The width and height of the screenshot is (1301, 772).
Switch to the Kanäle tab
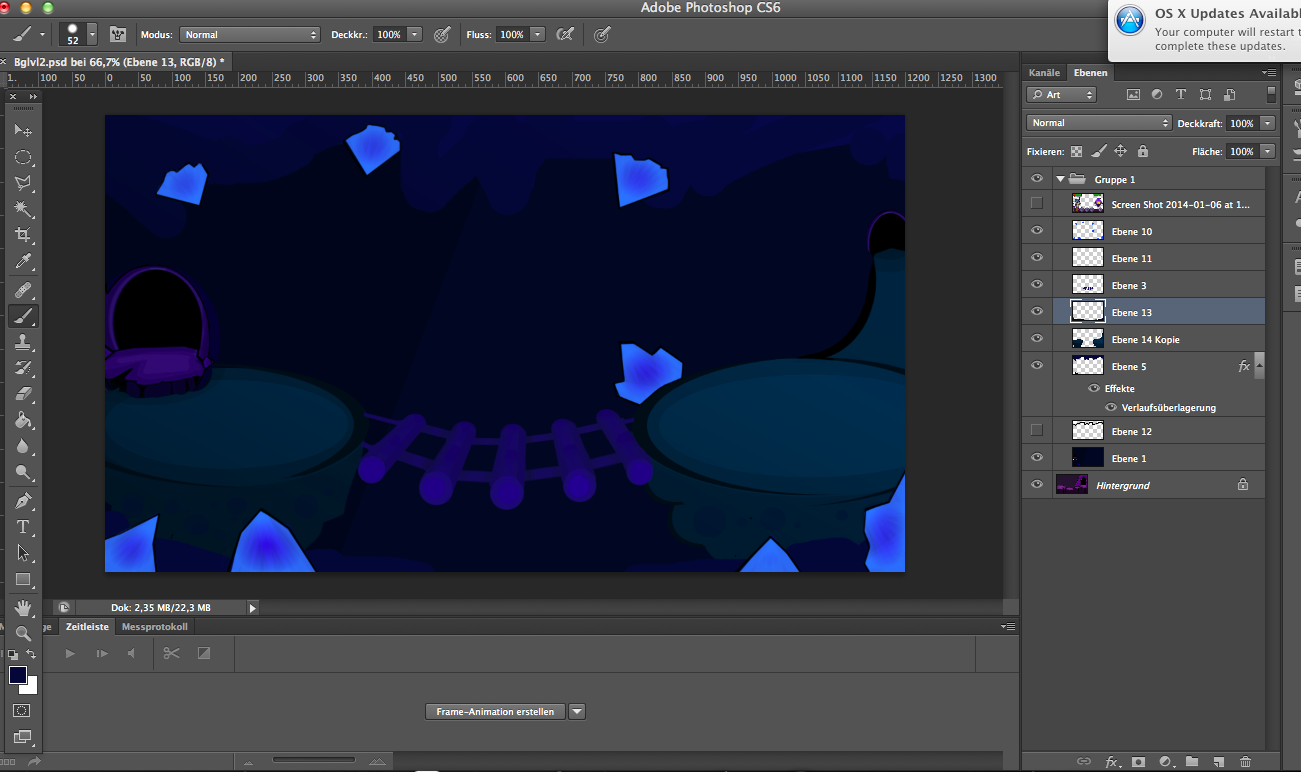click(1044, 72)
